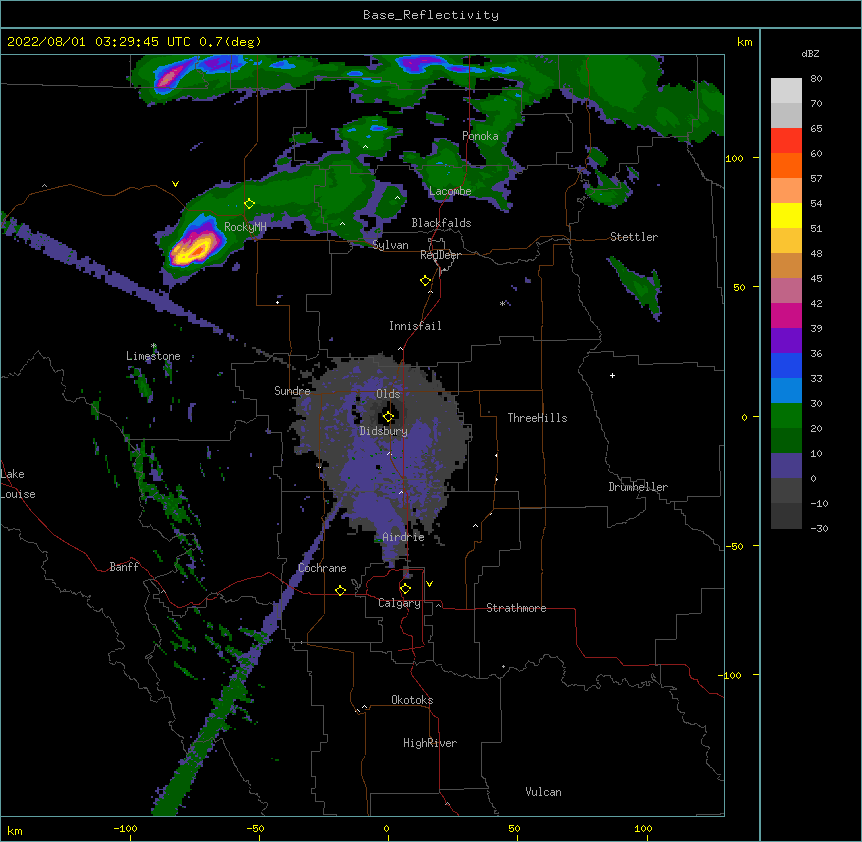862x842 pixels.
Task: Click the Innisfail town label
Action: point(415,326)
